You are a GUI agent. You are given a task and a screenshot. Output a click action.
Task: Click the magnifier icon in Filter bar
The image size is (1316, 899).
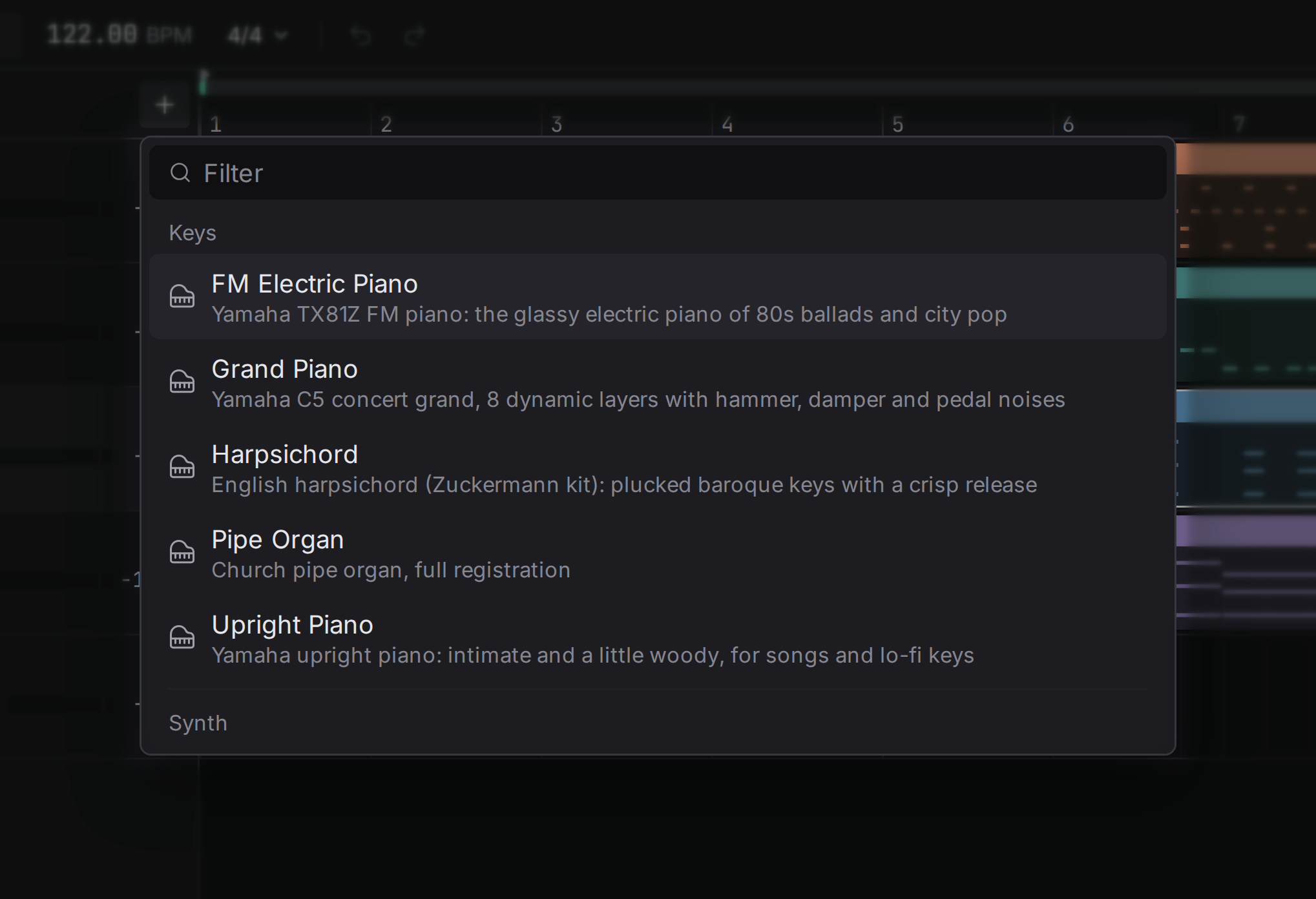tap(180, 172)
